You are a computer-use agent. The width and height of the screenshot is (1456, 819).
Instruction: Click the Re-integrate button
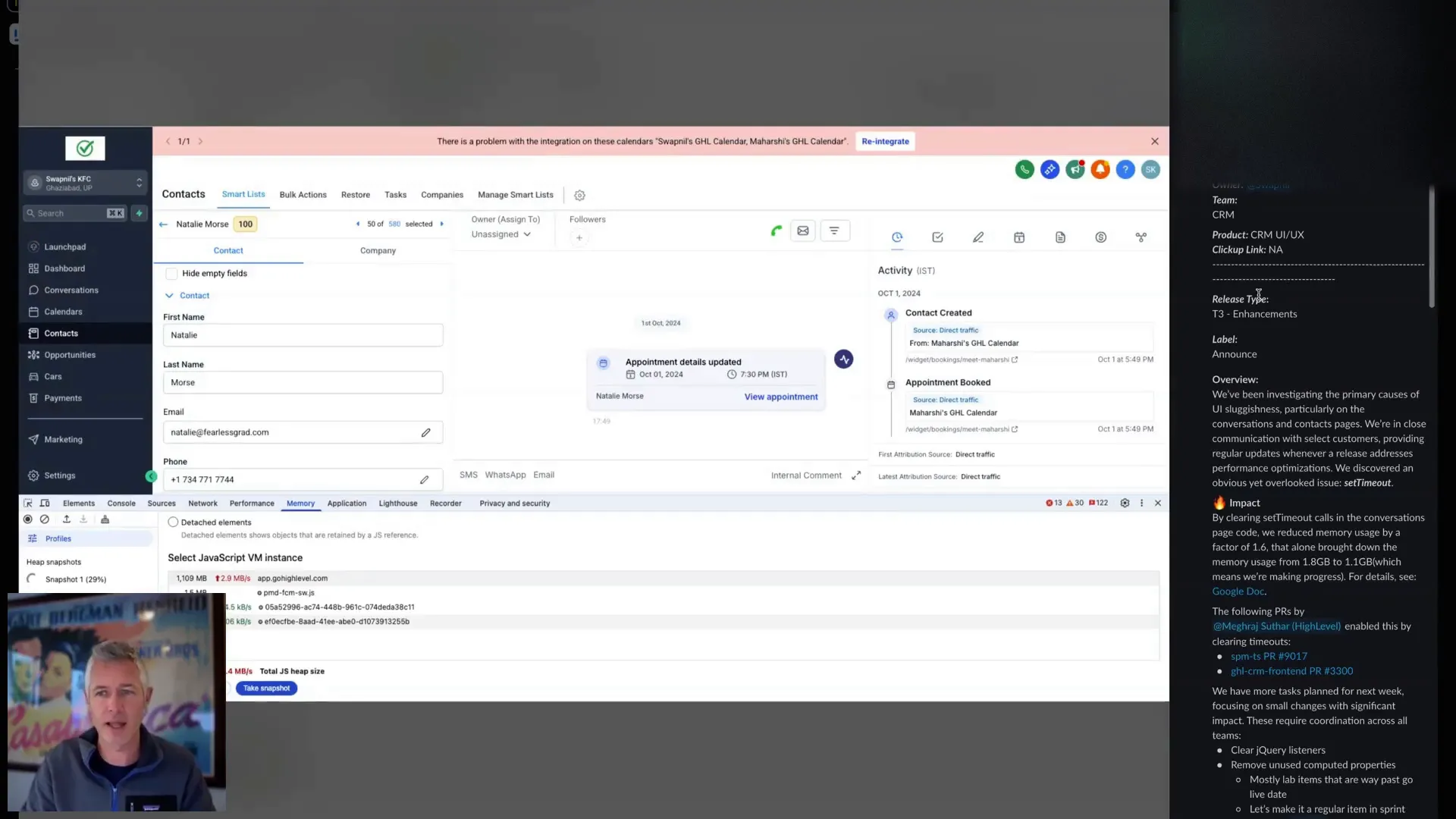(885, 142)
